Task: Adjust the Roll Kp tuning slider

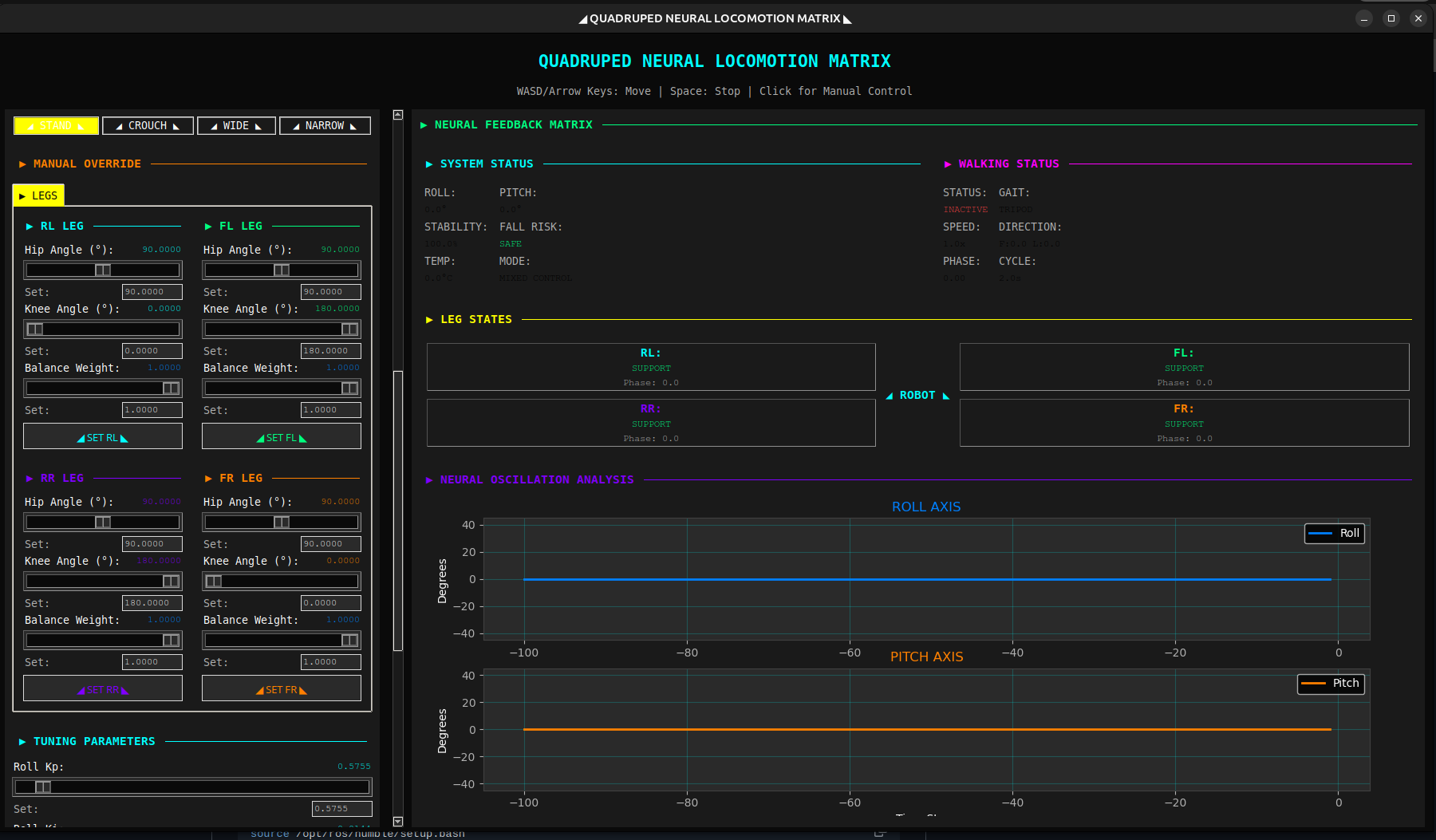Action: [192, 787]
